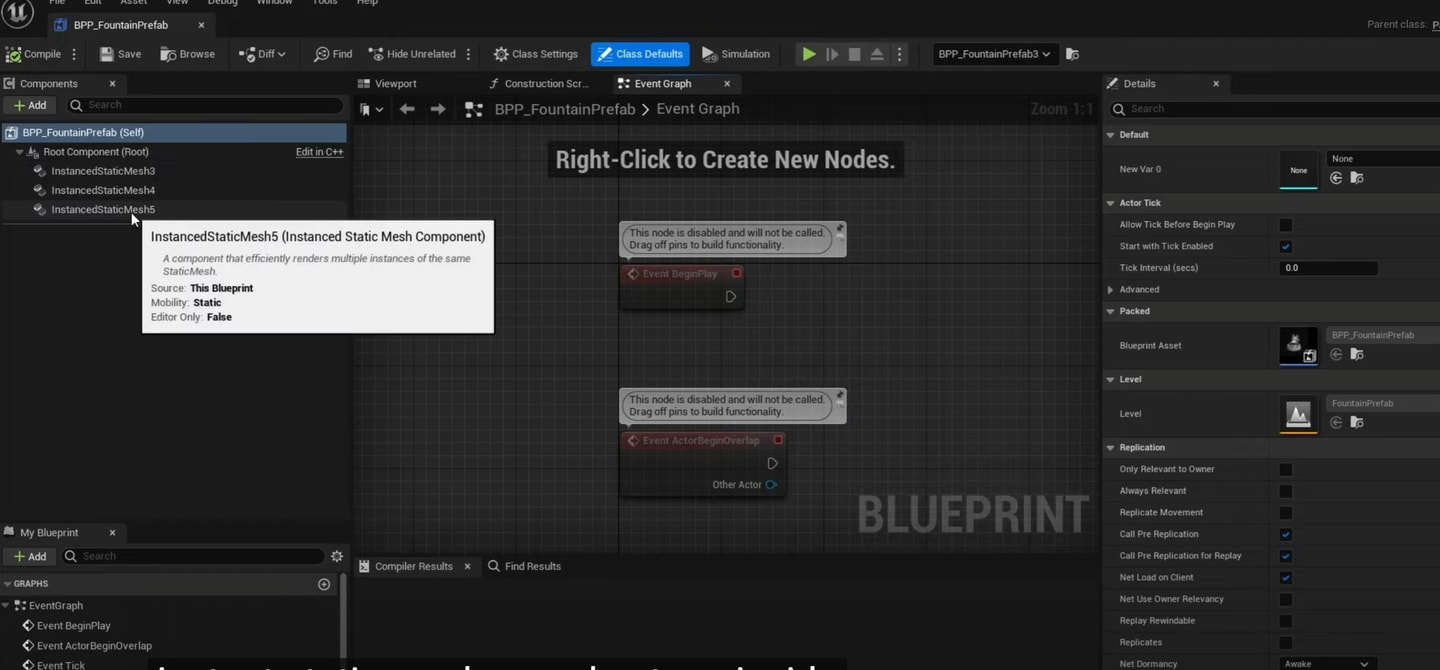Switch to the Find Results tab
The image size is (1440, 670).
click(x=524, y=566)
